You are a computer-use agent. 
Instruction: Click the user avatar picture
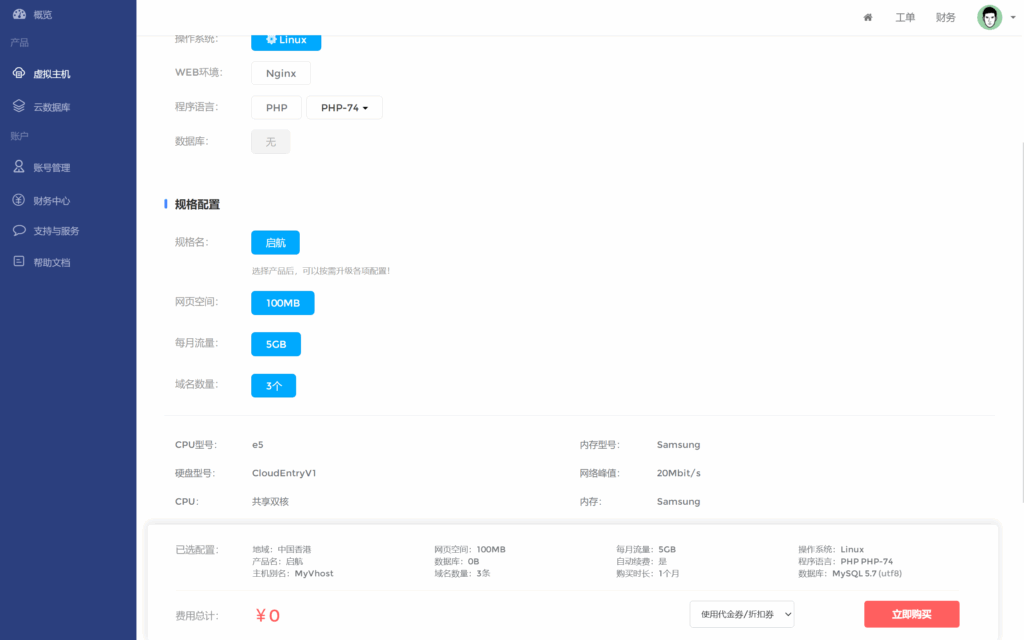click(x=989, y=17)
